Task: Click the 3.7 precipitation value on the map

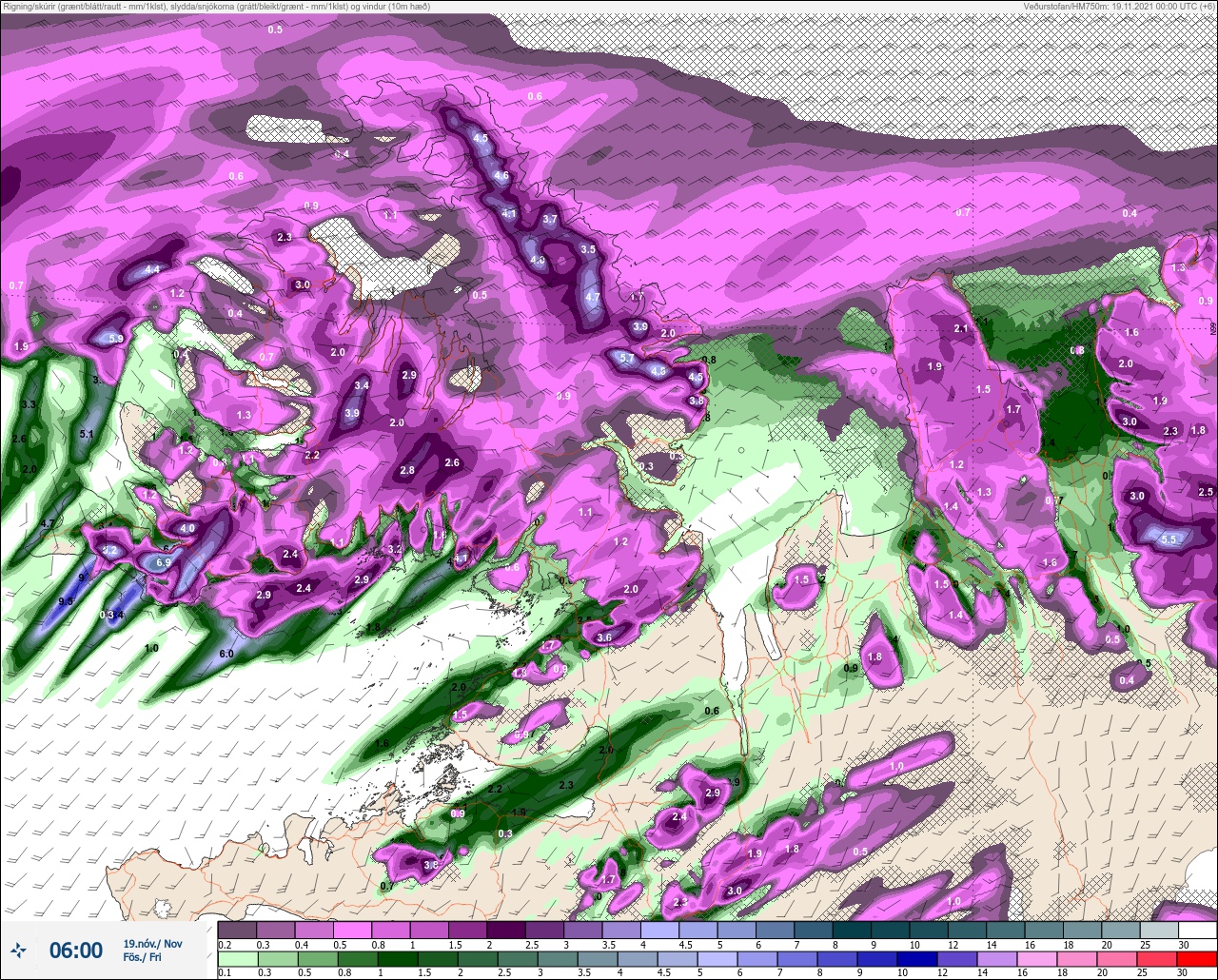Action: [550, 219]
